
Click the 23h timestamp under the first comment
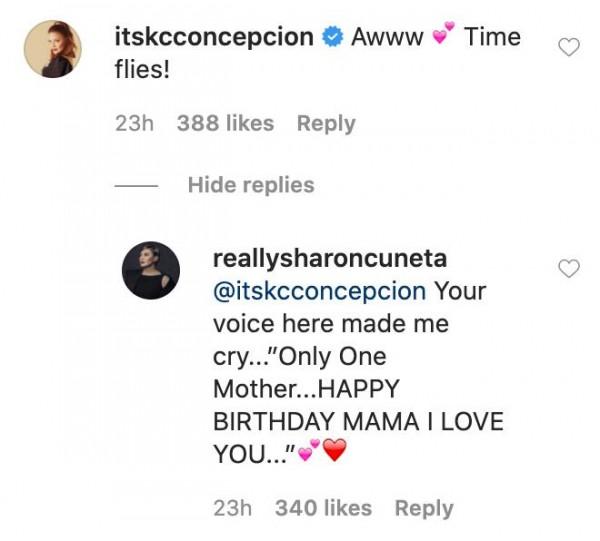tap(134, 124)
